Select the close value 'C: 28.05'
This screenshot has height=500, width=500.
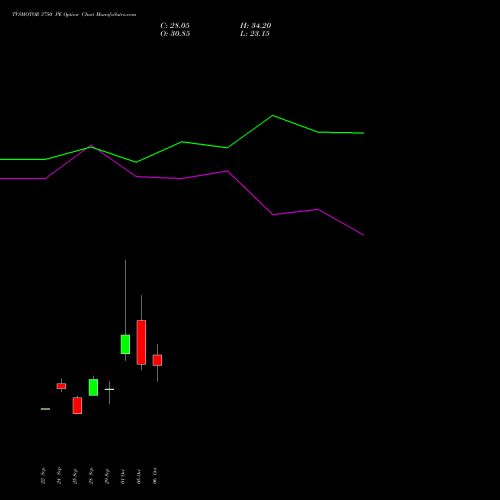[175, 26]
